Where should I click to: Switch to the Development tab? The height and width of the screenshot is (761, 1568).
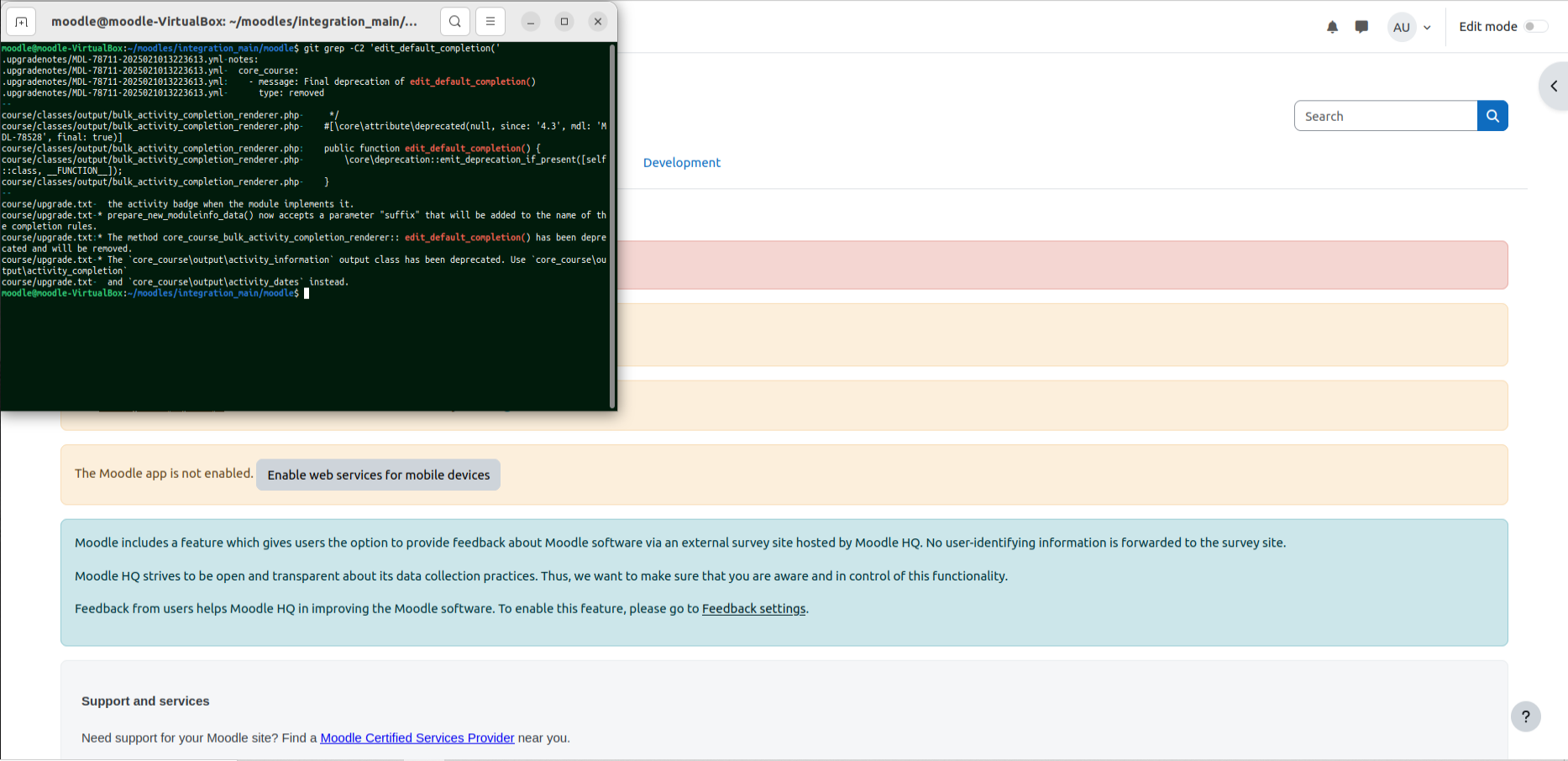pyautogui.click(x=681, y=162)
